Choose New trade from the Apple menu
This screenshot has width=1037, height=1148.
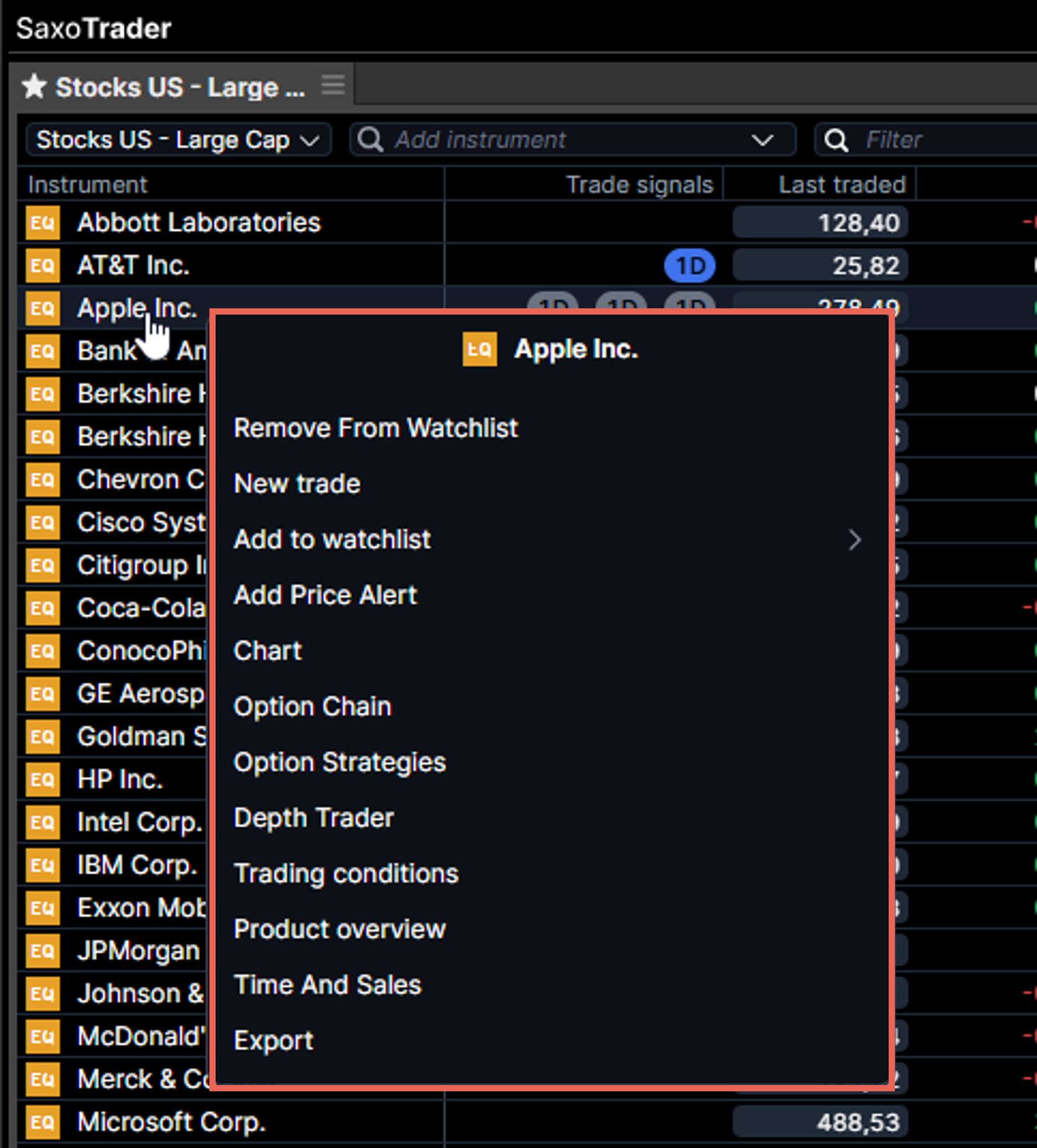click(x=297, y=484)
